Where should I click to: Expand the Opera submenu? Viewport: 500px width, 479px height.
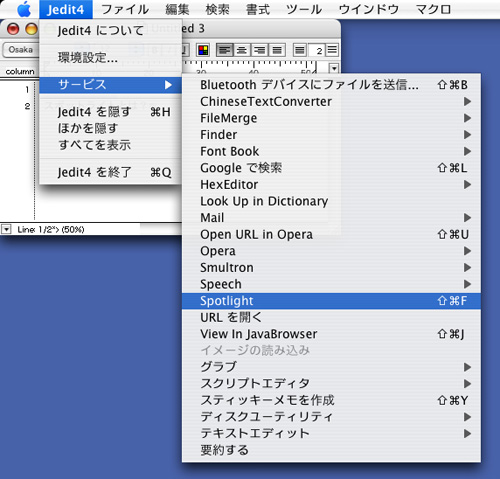(x=331, y=251)
